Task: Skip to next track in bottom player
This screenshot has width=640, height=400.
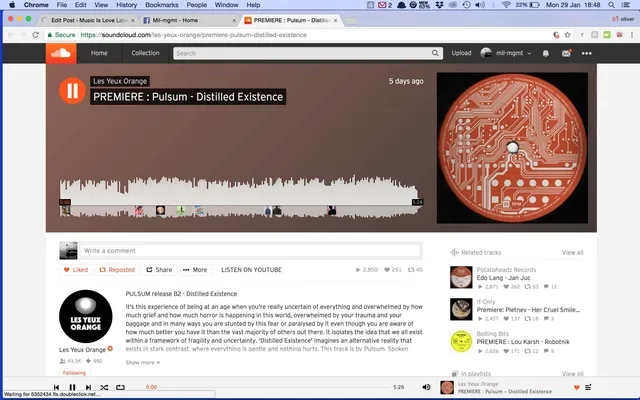Action: coord(88,387)
